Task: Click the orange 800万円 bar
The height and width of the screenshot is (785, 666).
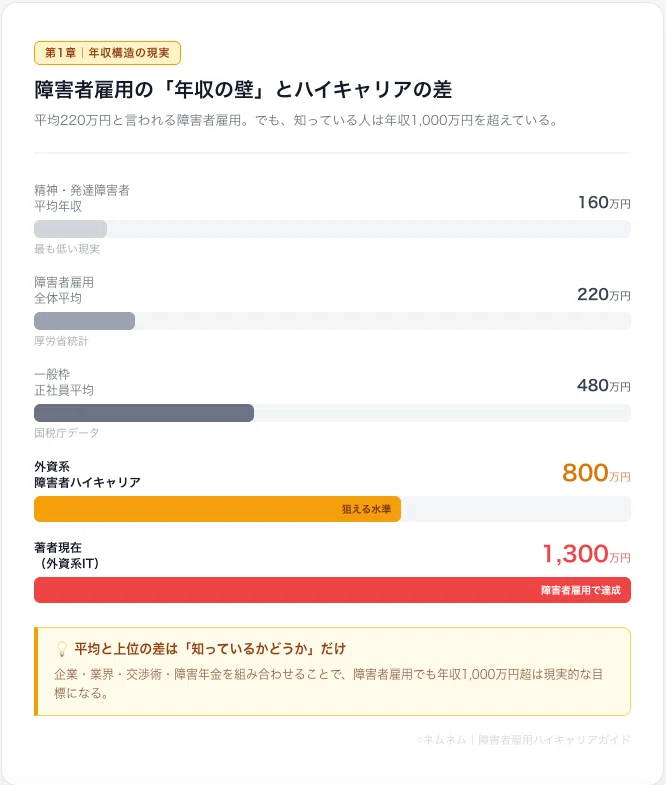Action: click(217, 509)
